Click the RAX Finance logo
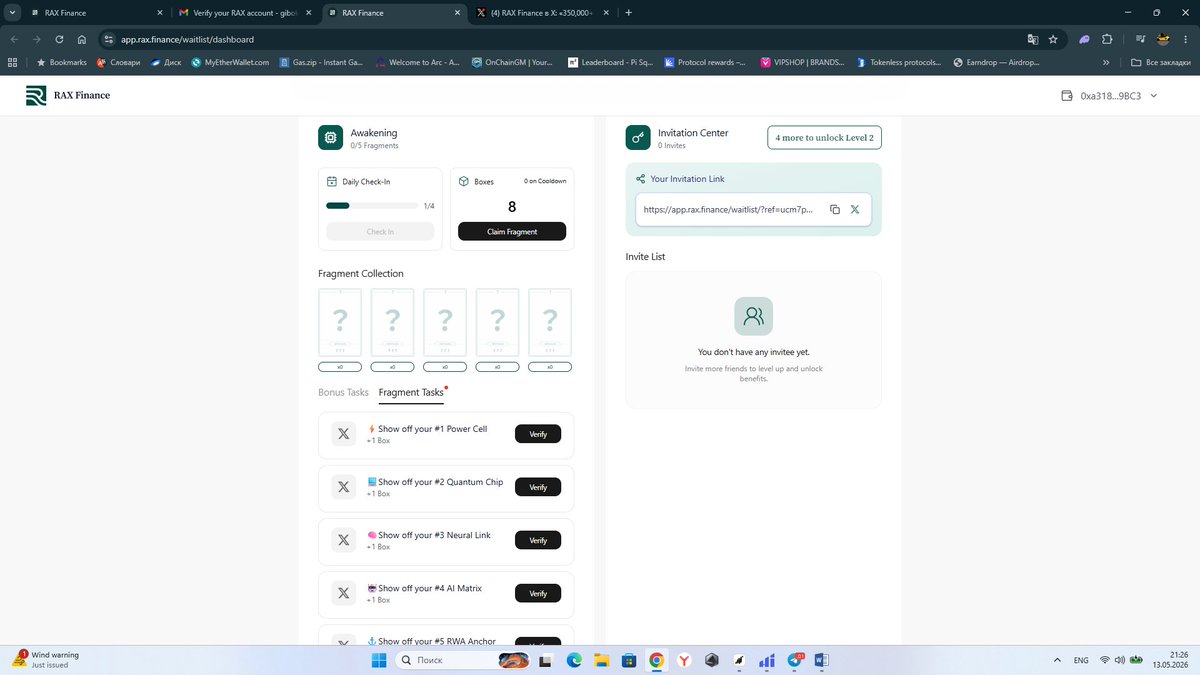This screenshot has height=675, width=1200. [68, 96]
